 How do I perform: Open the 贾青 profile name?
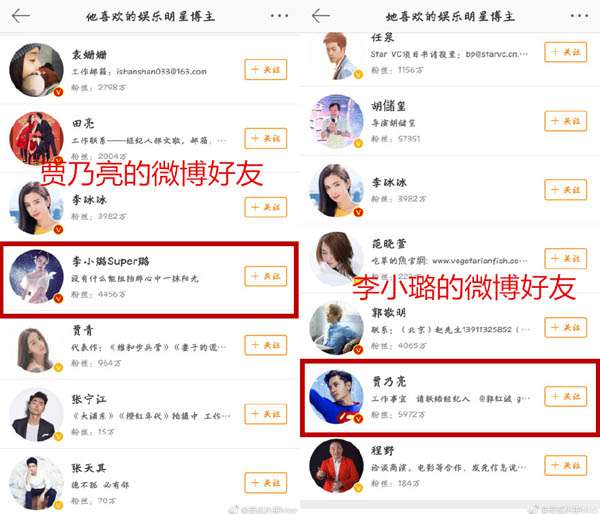pos(83,330)
